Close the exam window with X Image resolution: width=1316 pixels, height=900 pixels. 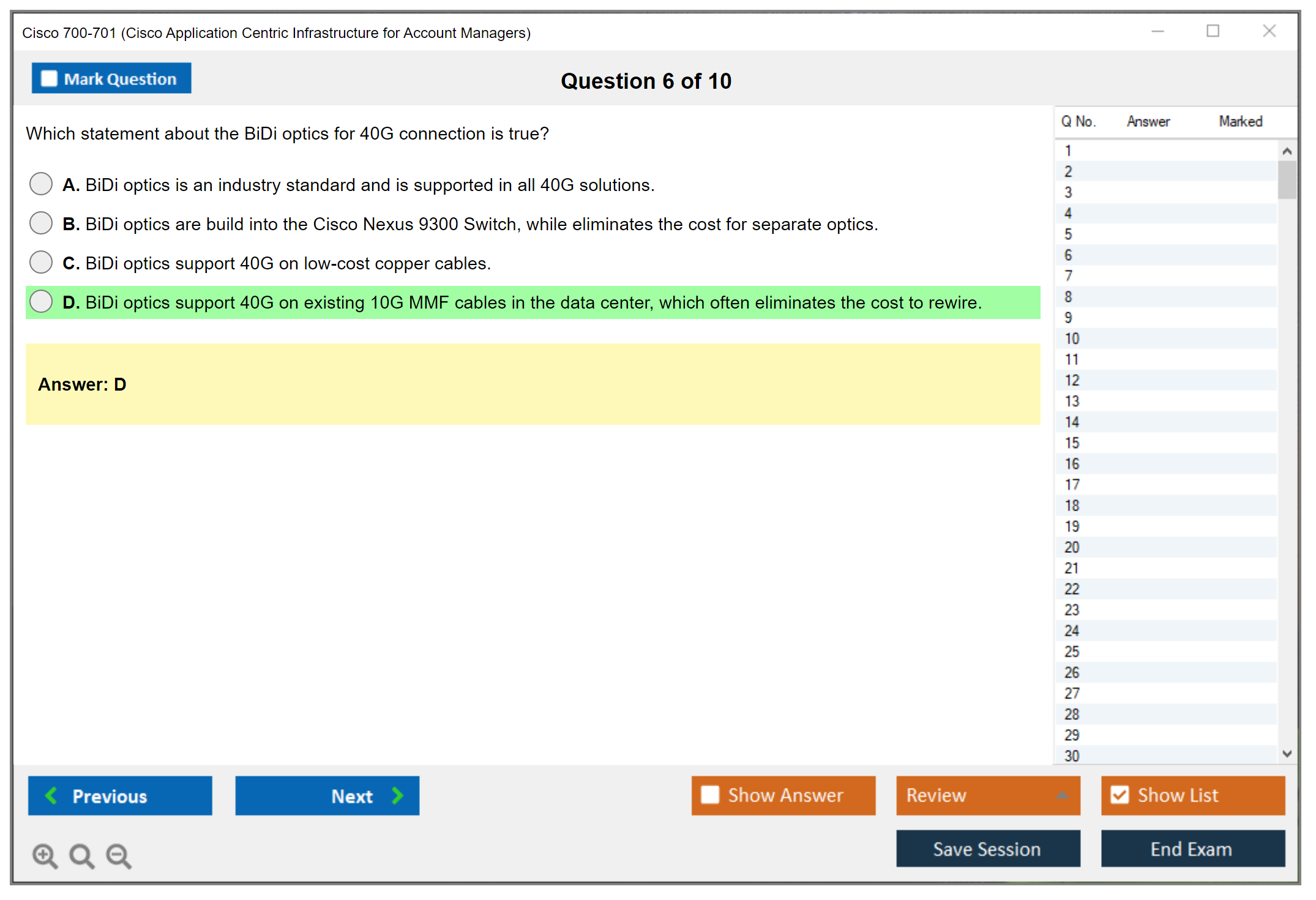pos(1269,31)
